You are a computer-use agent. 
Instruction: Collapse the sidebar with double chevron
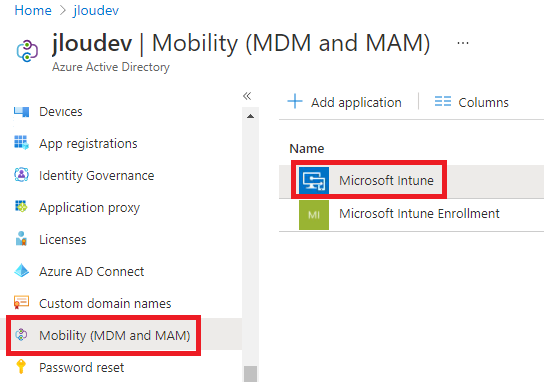247,96
